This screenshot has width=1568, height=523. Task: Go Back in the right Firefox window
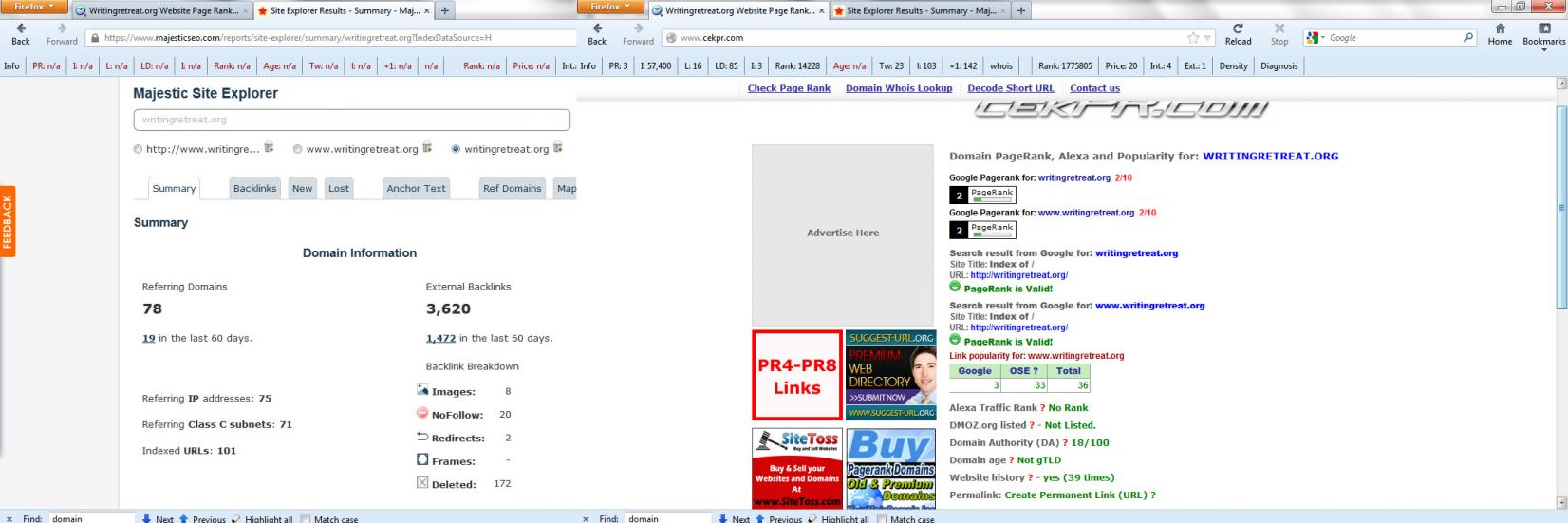pos(597,34)
